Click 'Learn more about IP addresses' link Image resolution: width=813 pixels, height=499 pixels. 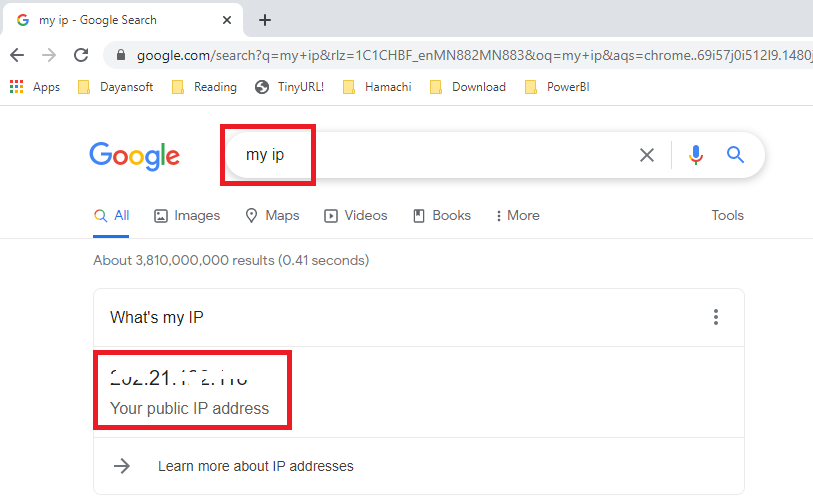256,466
